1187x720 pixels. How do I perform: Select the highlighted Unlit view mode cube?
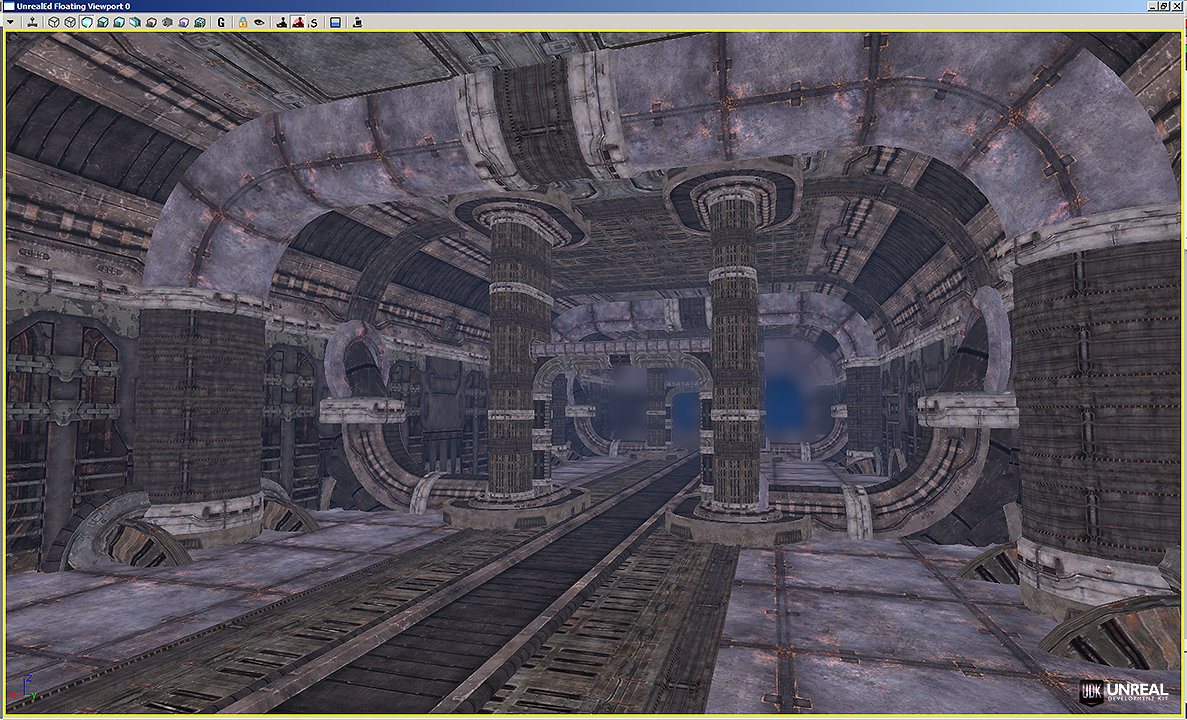coord(86,23)
